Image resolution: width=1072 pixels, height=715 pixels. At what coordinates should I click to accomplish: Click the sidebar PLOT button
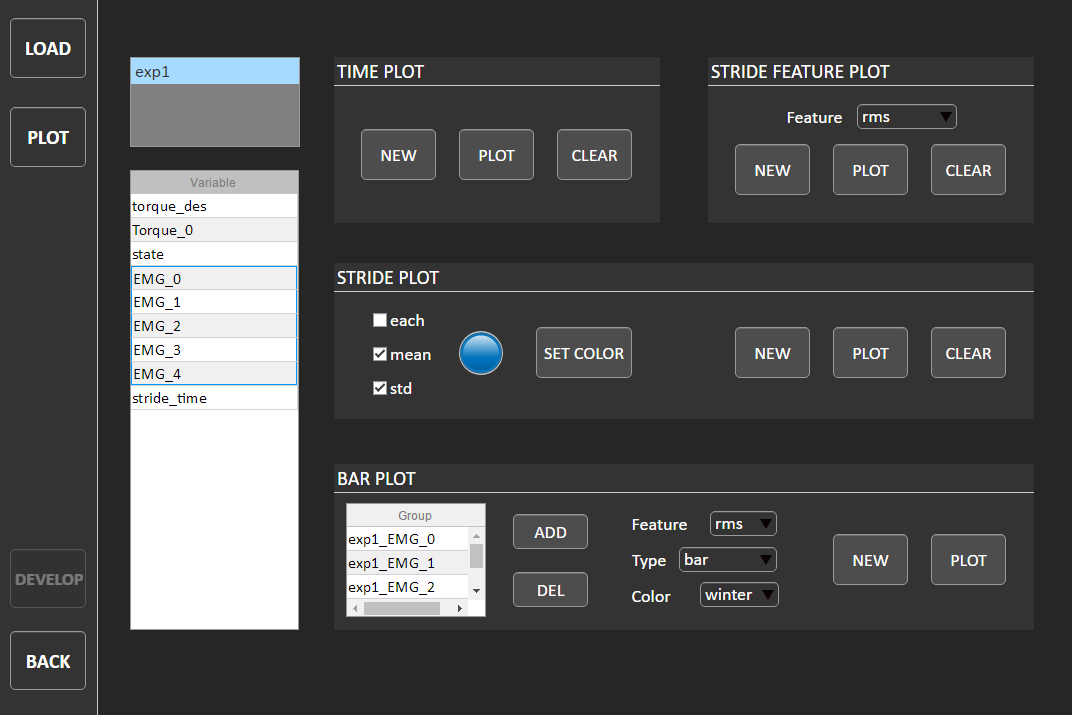pyautogui.click(x=48, y=137)
